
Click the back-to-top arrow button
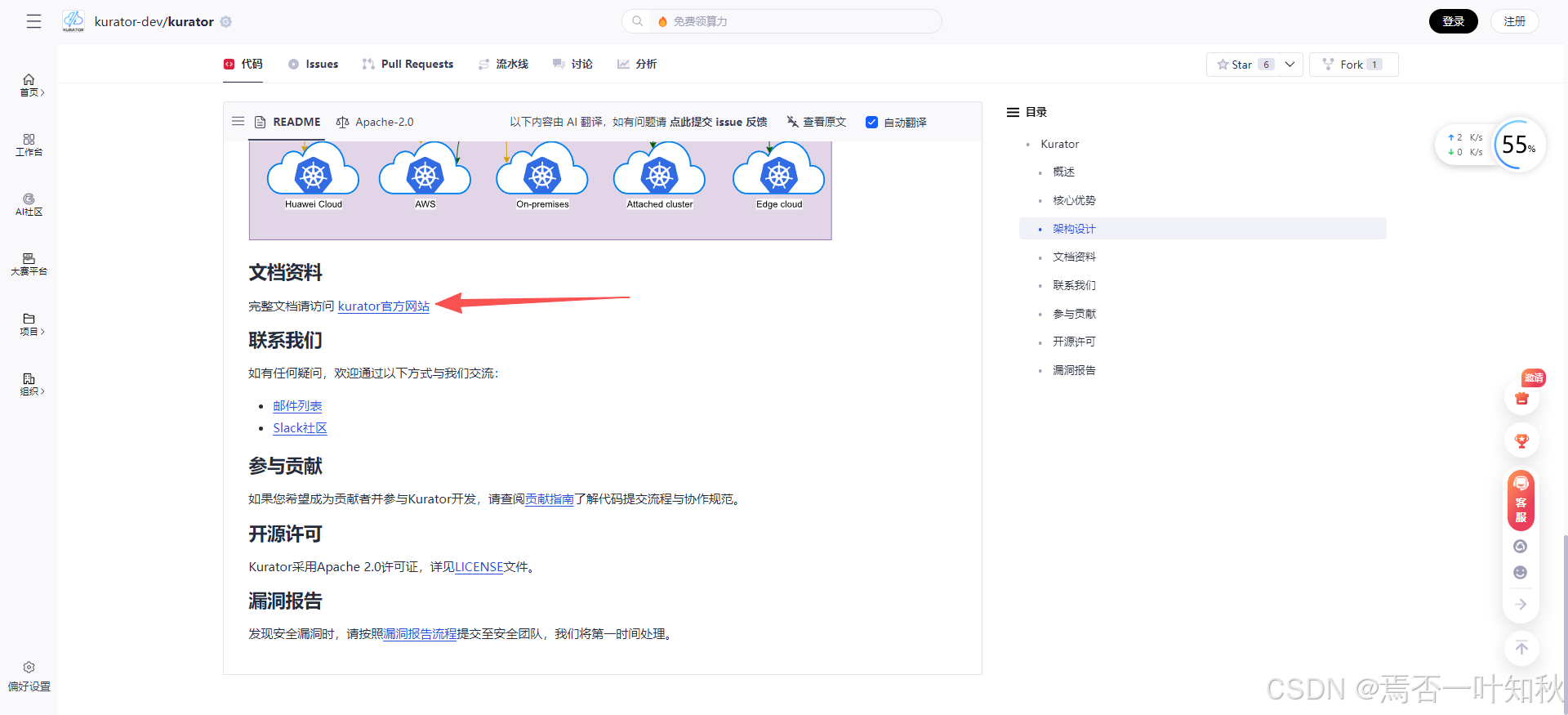pos(1521,649)
